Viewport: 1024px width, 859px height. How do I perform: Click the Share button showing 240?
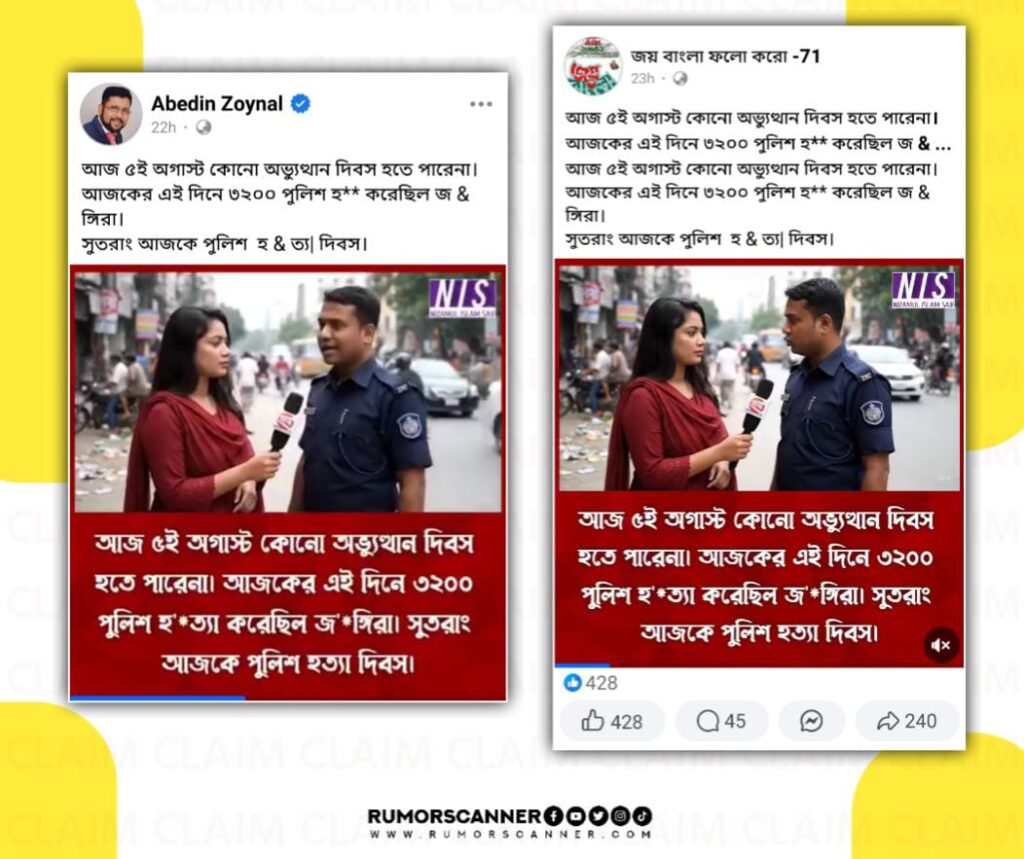point(906,721)
